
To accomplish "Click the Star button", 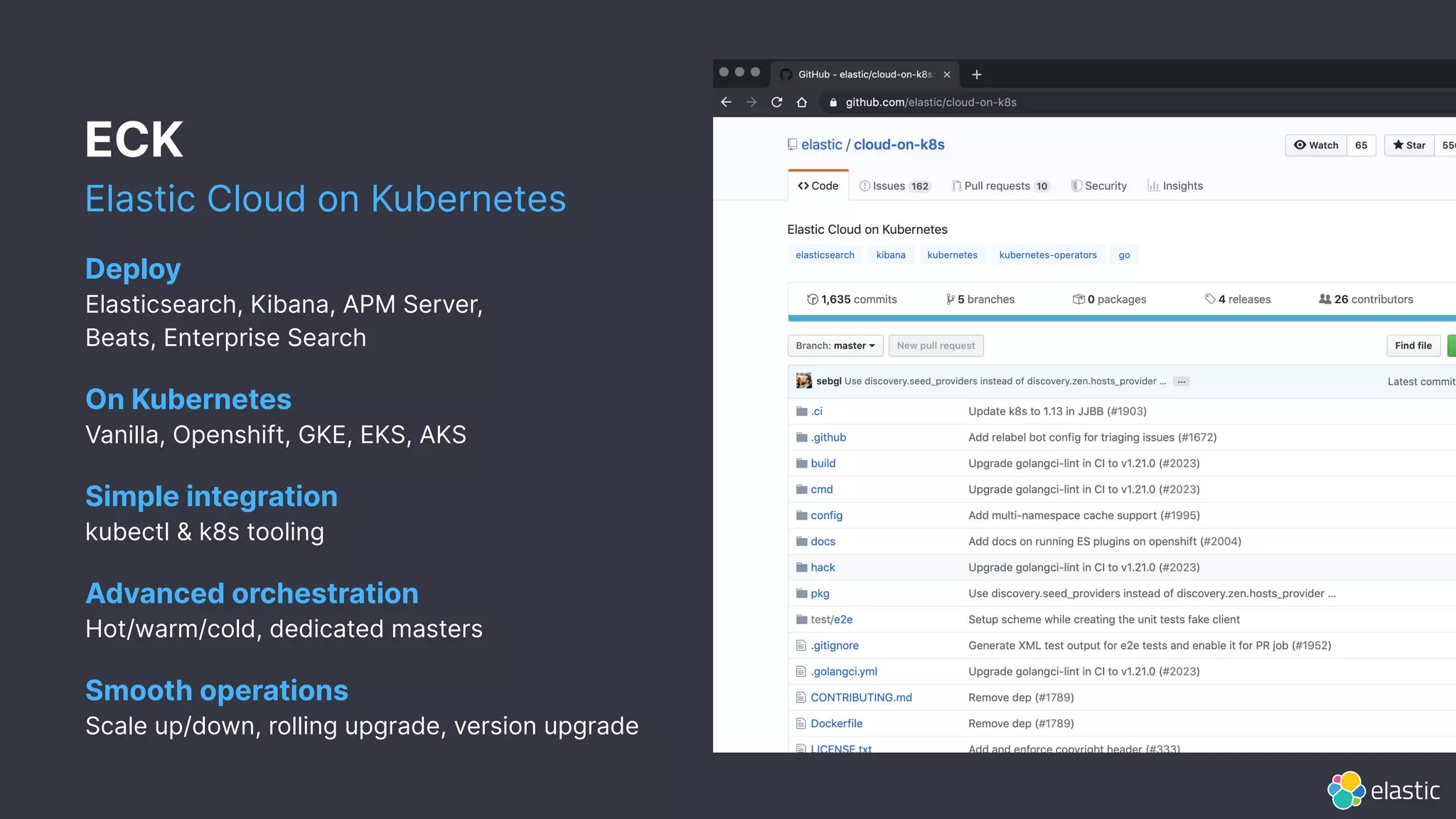I will 1410,145.
